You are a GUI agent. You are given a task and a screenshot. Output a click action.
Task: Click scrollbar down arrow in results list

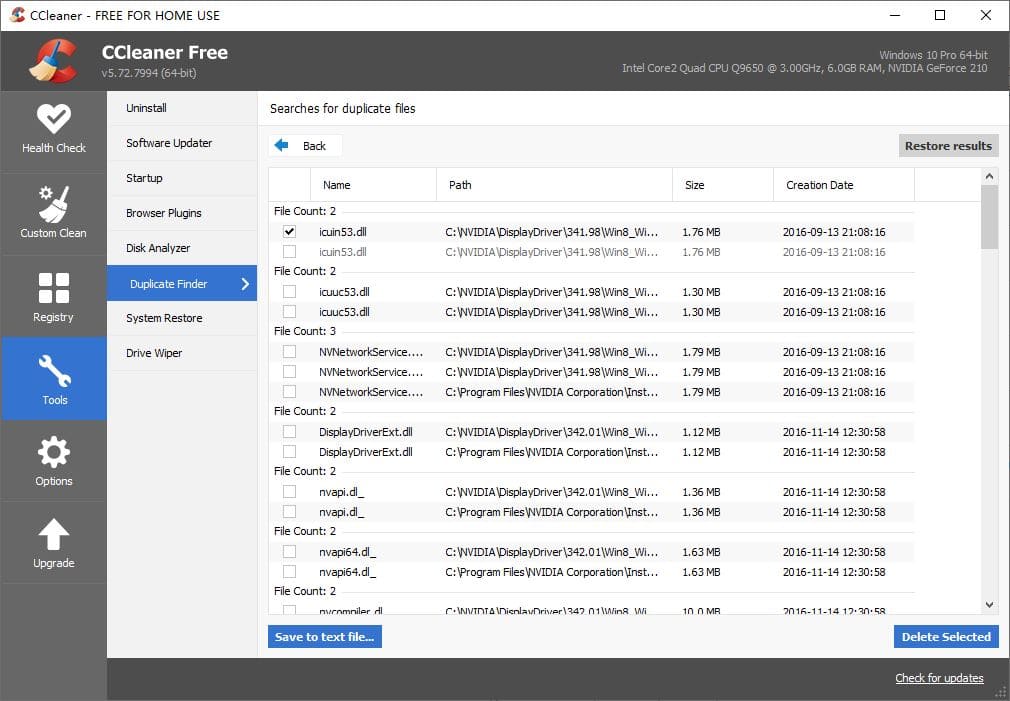pyautogui.click(x=989, y=605)
